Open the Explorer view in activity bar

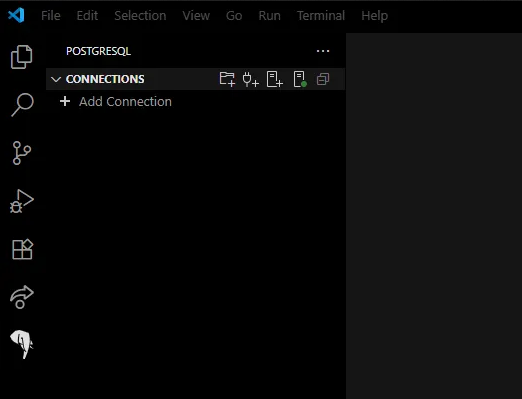click(22, 57)
